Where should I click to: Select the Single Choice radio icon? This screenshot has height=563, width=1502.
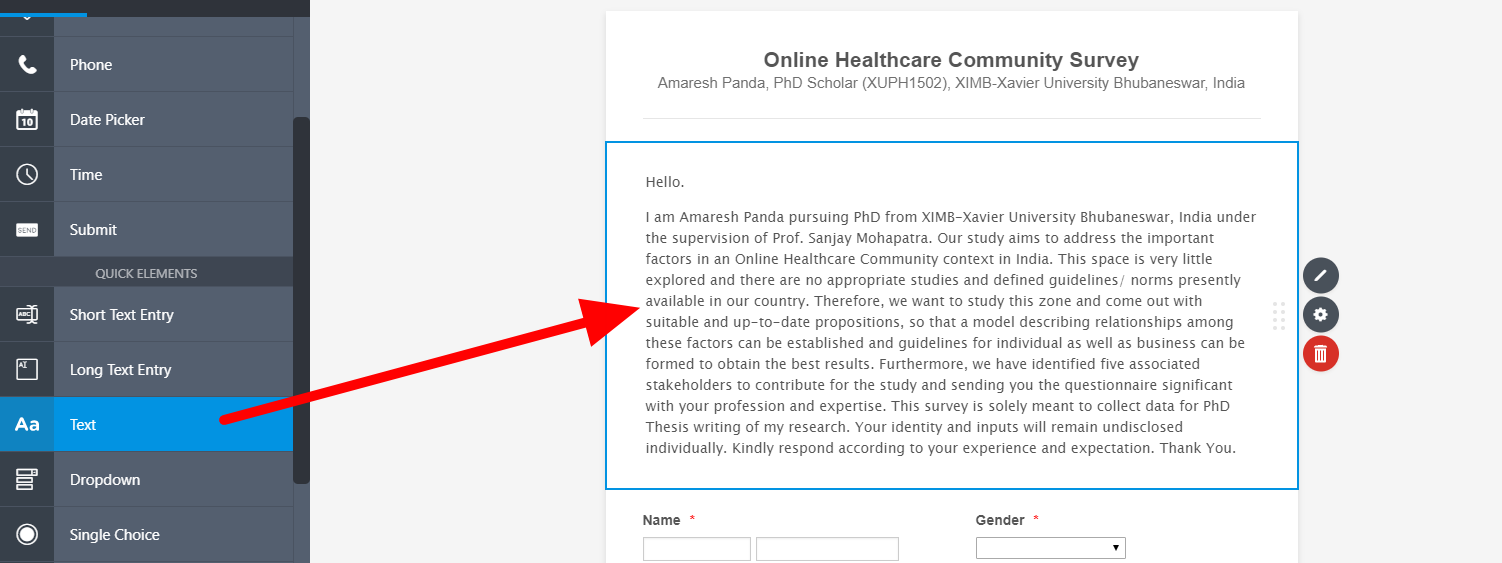pyautogui.click(x=27, y=535)
